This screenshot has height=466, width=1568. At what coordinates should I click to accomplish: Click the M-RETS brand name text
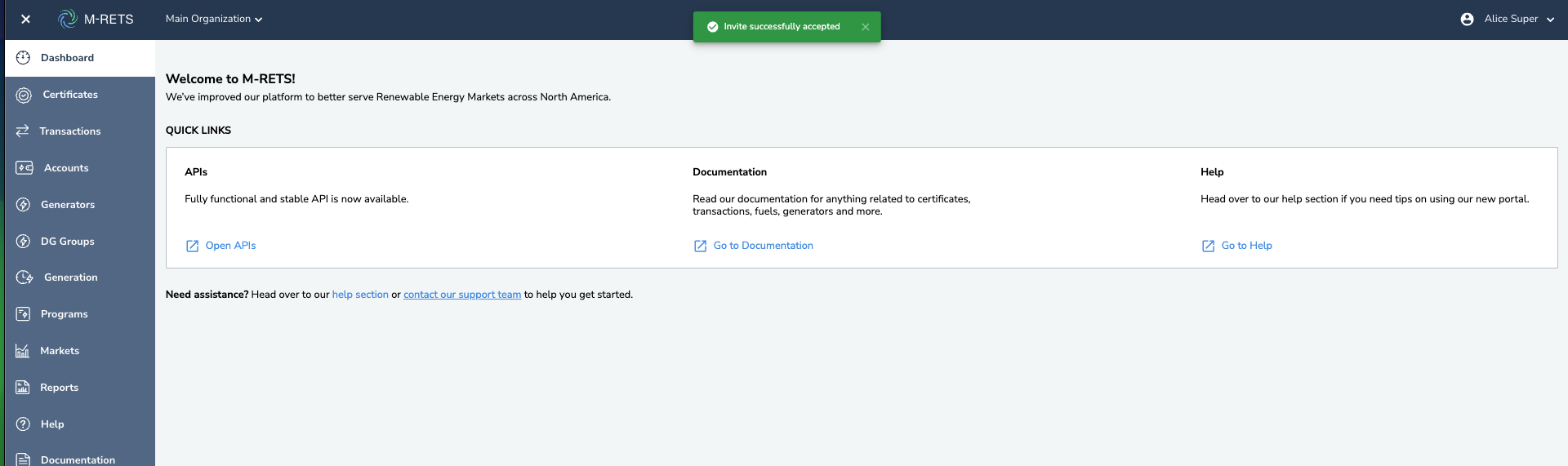(109, 19)
